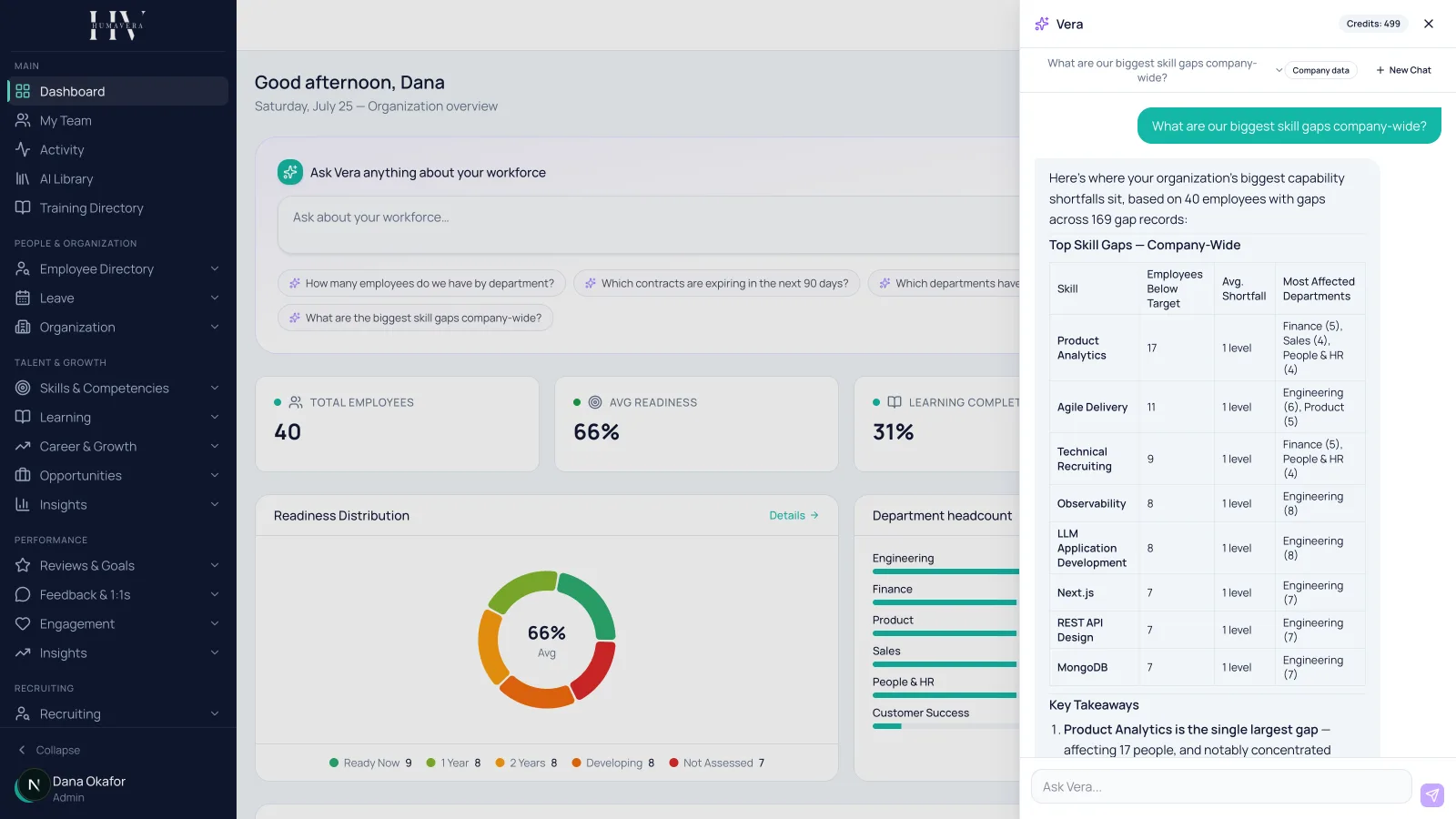Click the My Team people icon
This screenshot has height=819, width=1456.
[x=23, y=120]
